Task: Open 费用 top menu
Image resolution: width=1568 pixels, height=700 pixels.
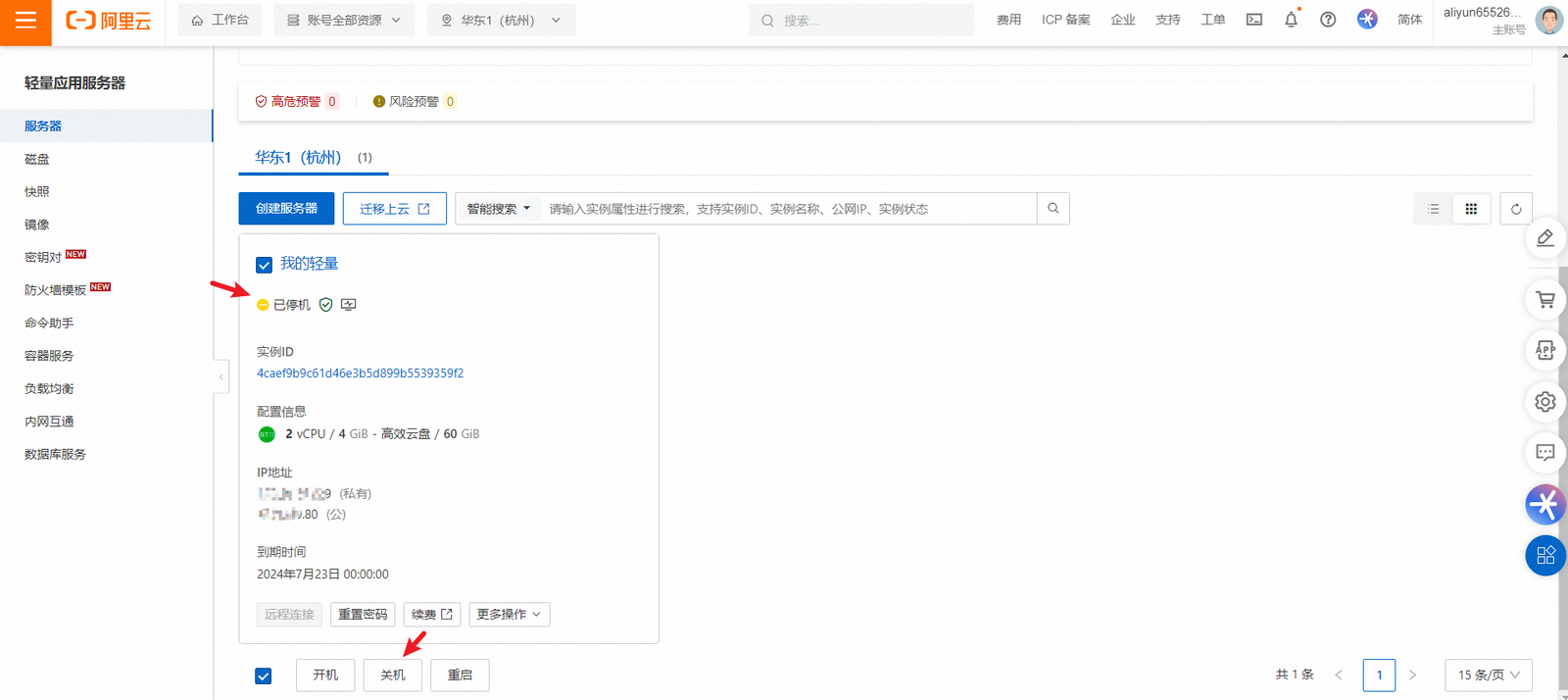Action: [1008, 20]
